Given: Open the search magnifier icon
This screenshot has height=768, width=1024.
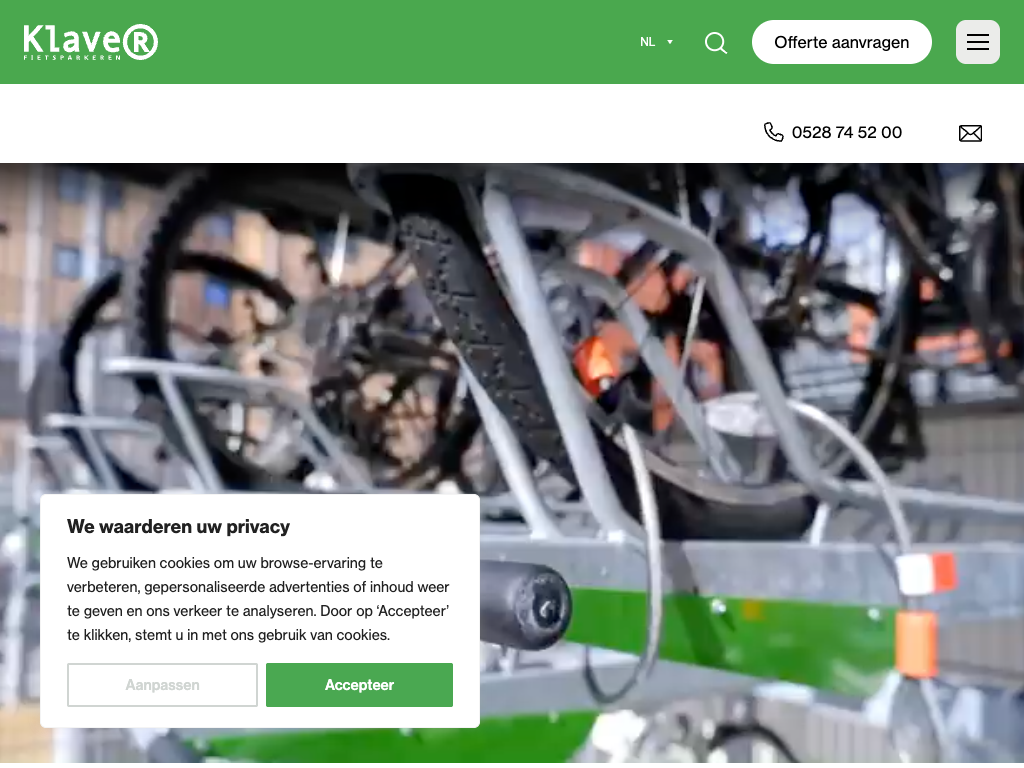Looking at the screenshot, I should tap(716, 42).
